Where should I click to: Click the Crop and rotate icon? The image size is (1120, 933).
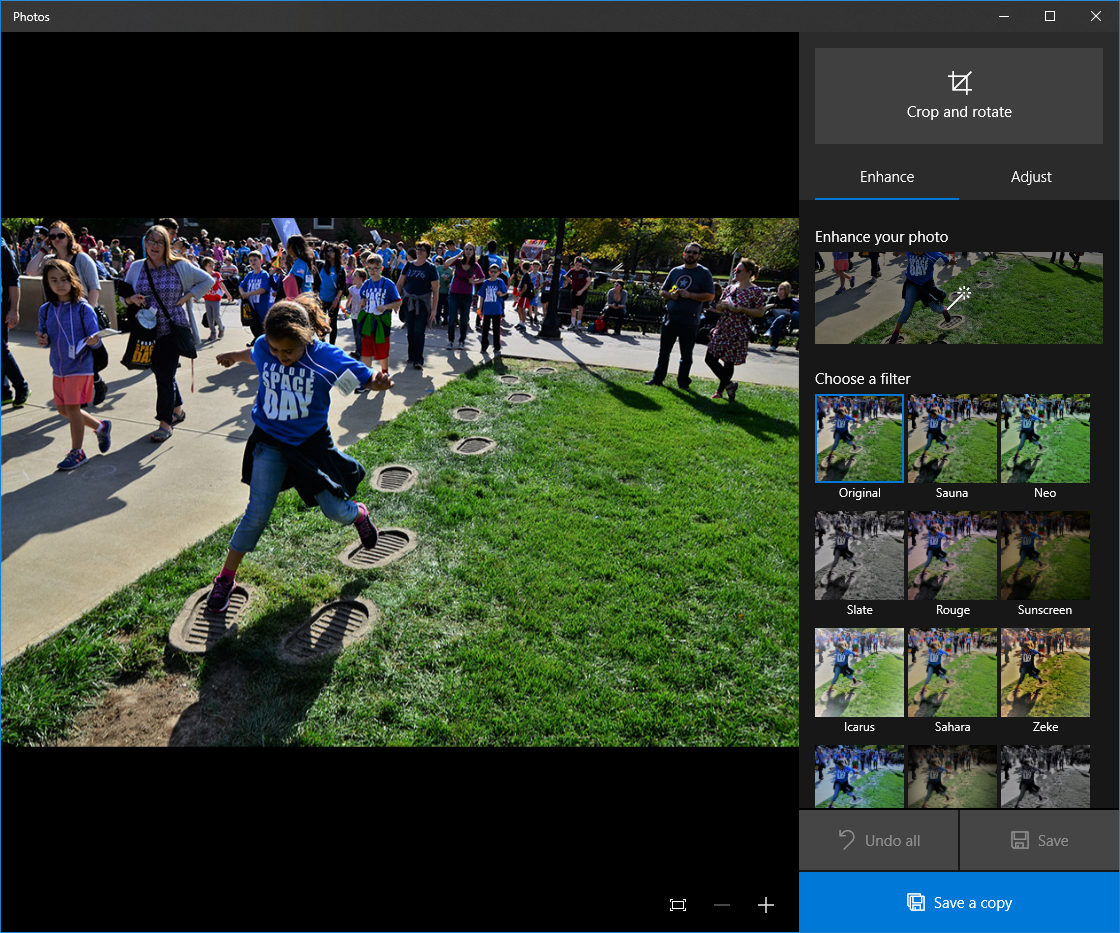tap(959, 82)
